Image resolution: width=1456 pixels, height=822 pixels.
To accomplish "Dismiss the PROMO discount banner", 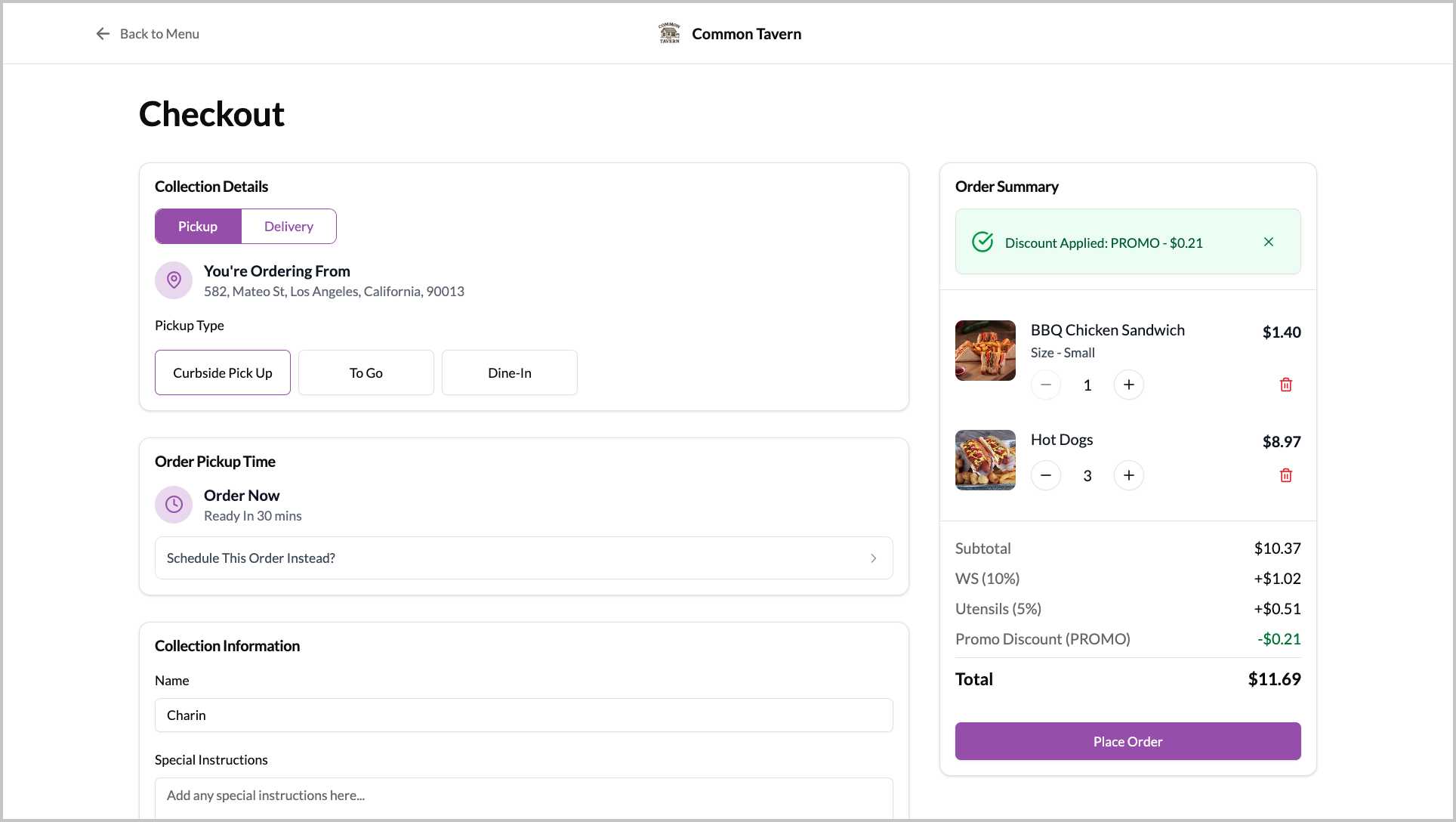I will 1268,242.
